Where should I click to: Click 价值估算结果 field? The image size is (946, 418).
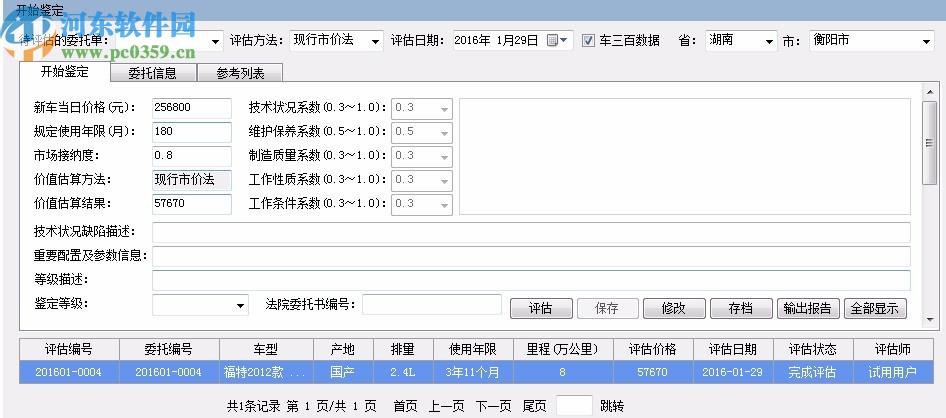click(x=192, y=204)
